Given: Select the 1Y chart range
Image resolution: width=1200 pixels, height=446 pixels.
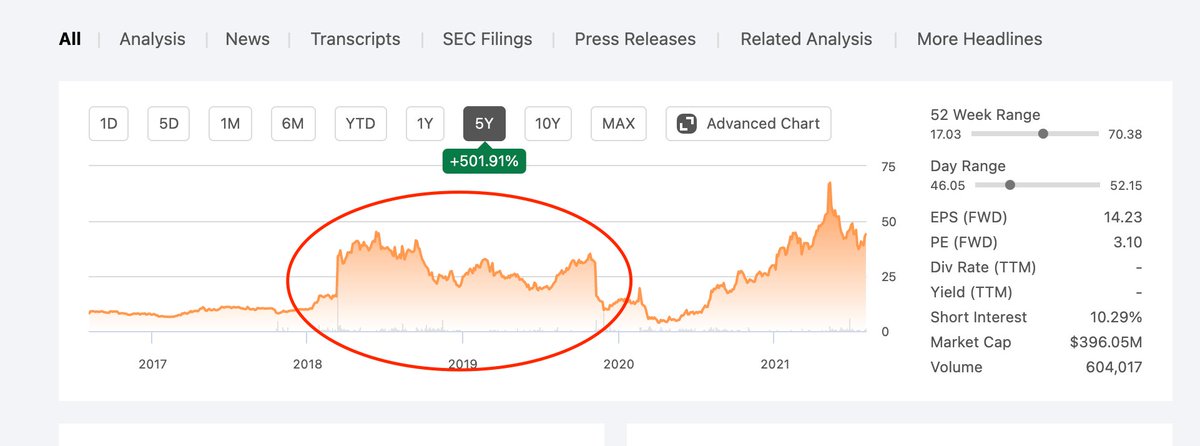Looking at the screenshot, I should (425, 124).
